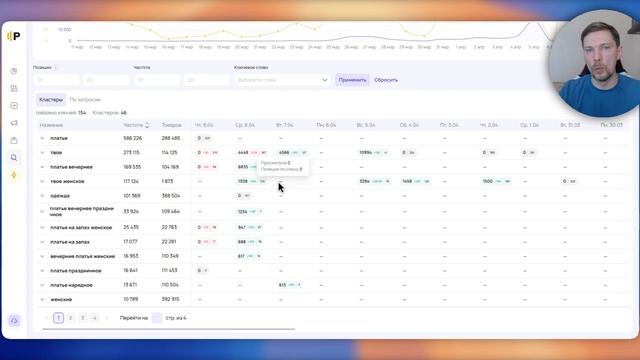Expand the платье праздничное row

42,271
